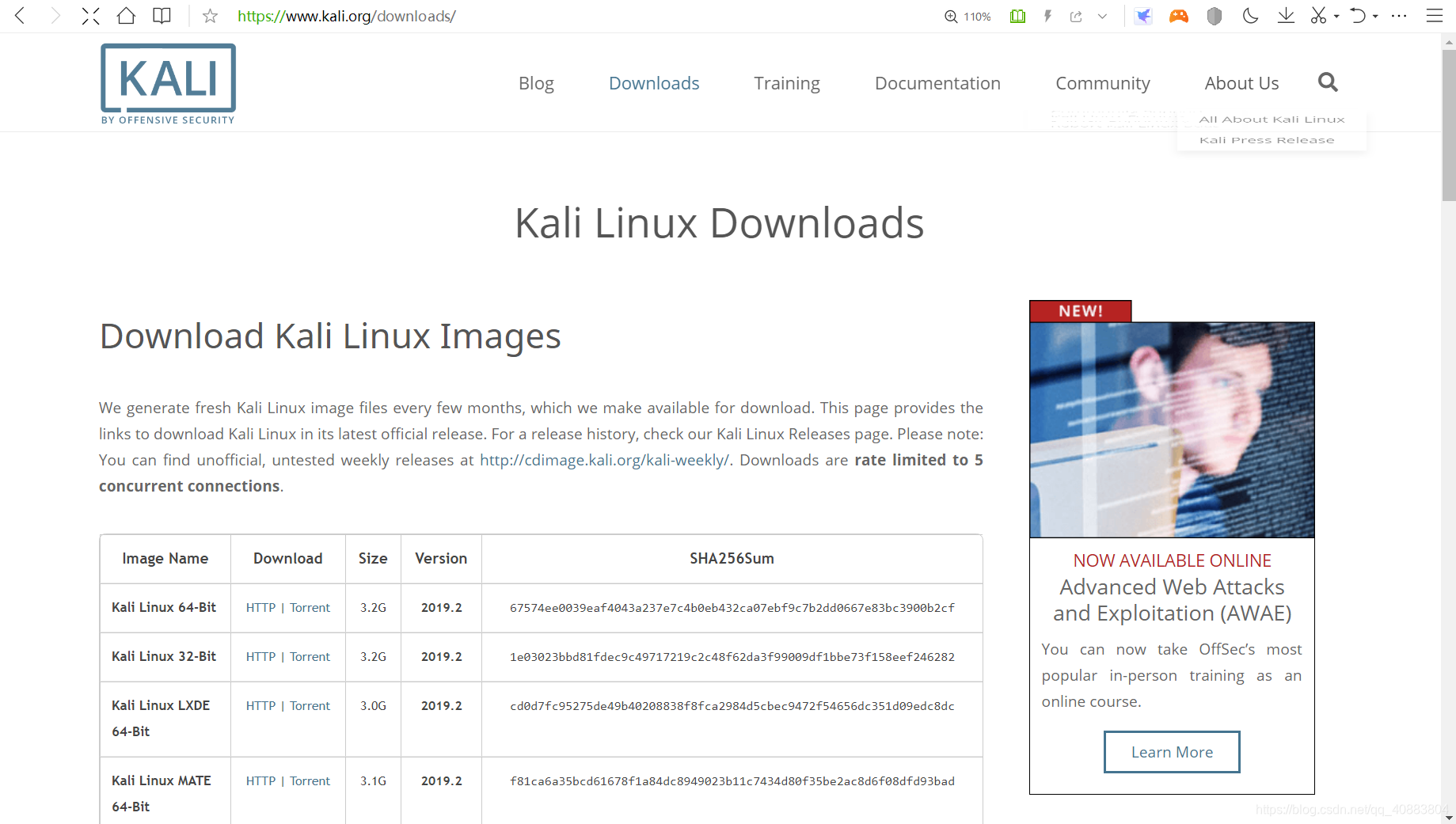Open the browser home page
This screenshot has height=824, width=1456.
(x=126, y=16)
